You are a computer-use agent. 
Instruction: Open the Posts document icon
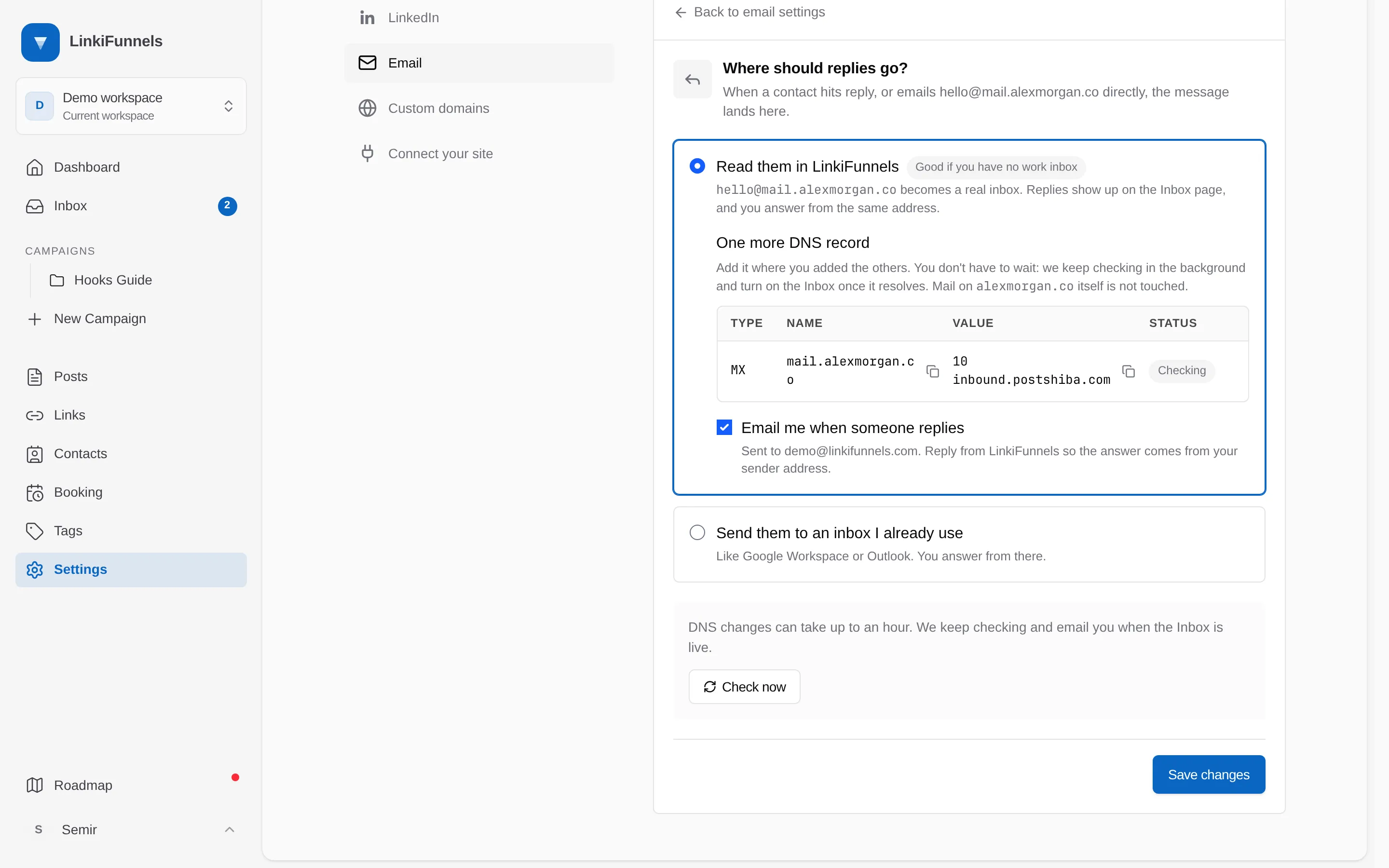pos(34,377)
